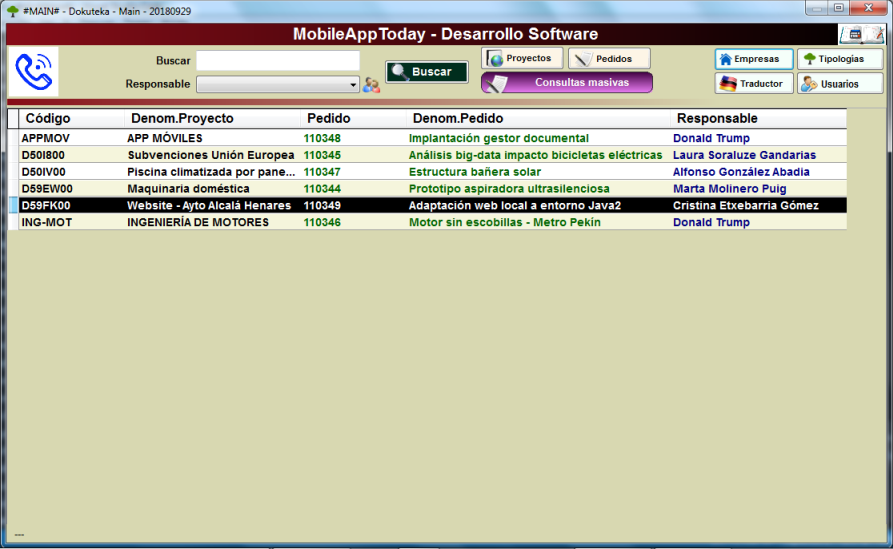893x549 pixels.
Task: Select the D50IV00 code cell
Action: click(43, 172)
